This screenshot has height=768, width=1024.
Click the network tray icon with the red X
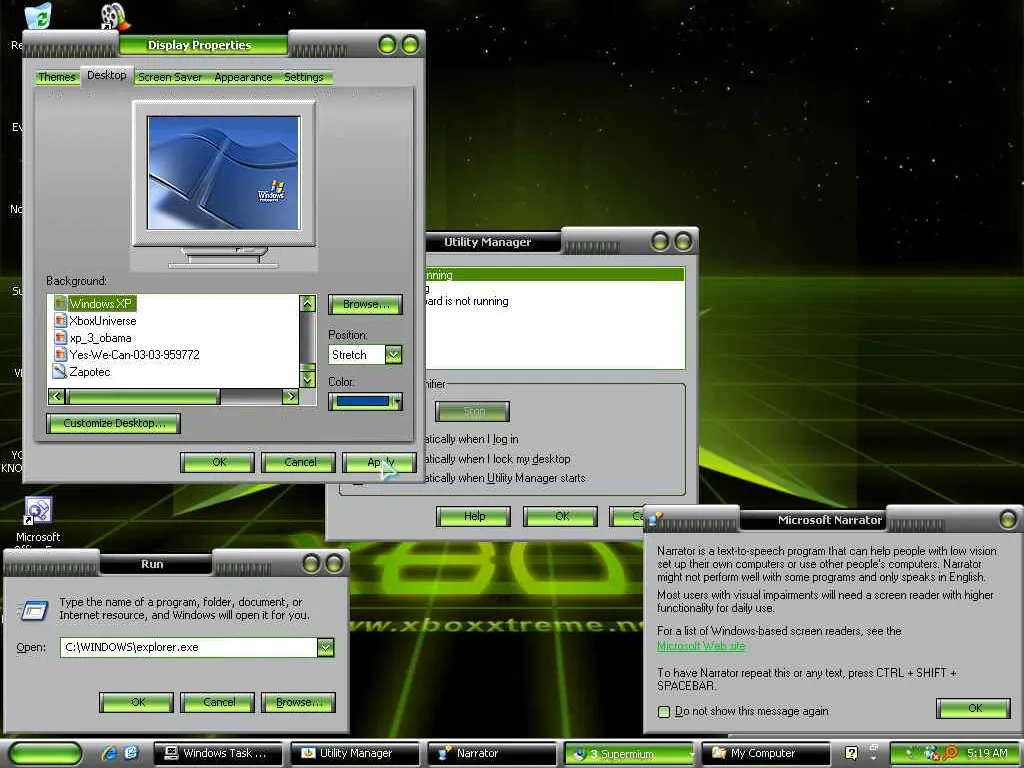pyautogui.click(x=931, y=754)
